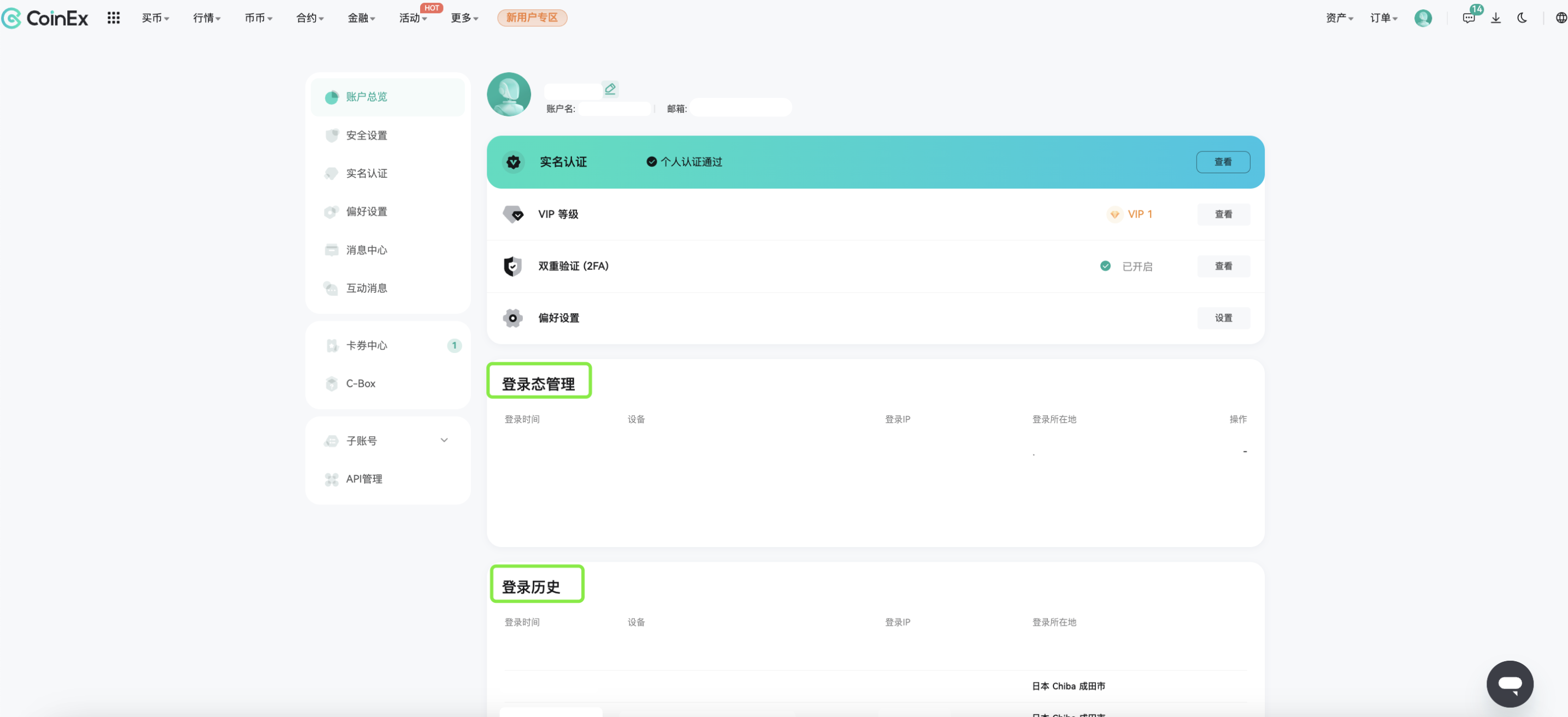Select API管理 in the sidebar
The image size is (1568, 717).
[364, 479]
